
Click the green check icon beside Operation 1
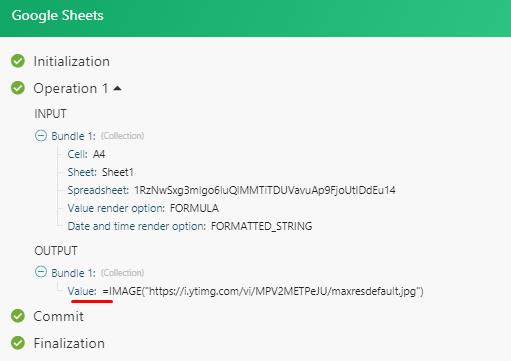click(18, 88)
